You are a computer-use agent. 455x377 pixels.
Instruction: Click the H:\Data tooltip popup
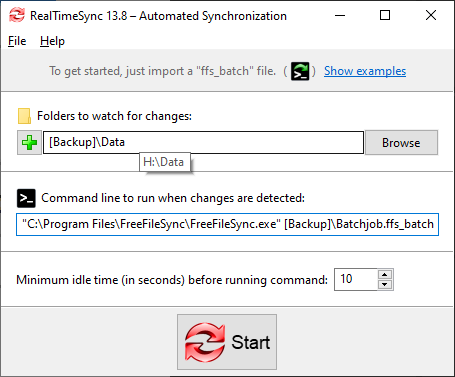[x=165, y=162]
